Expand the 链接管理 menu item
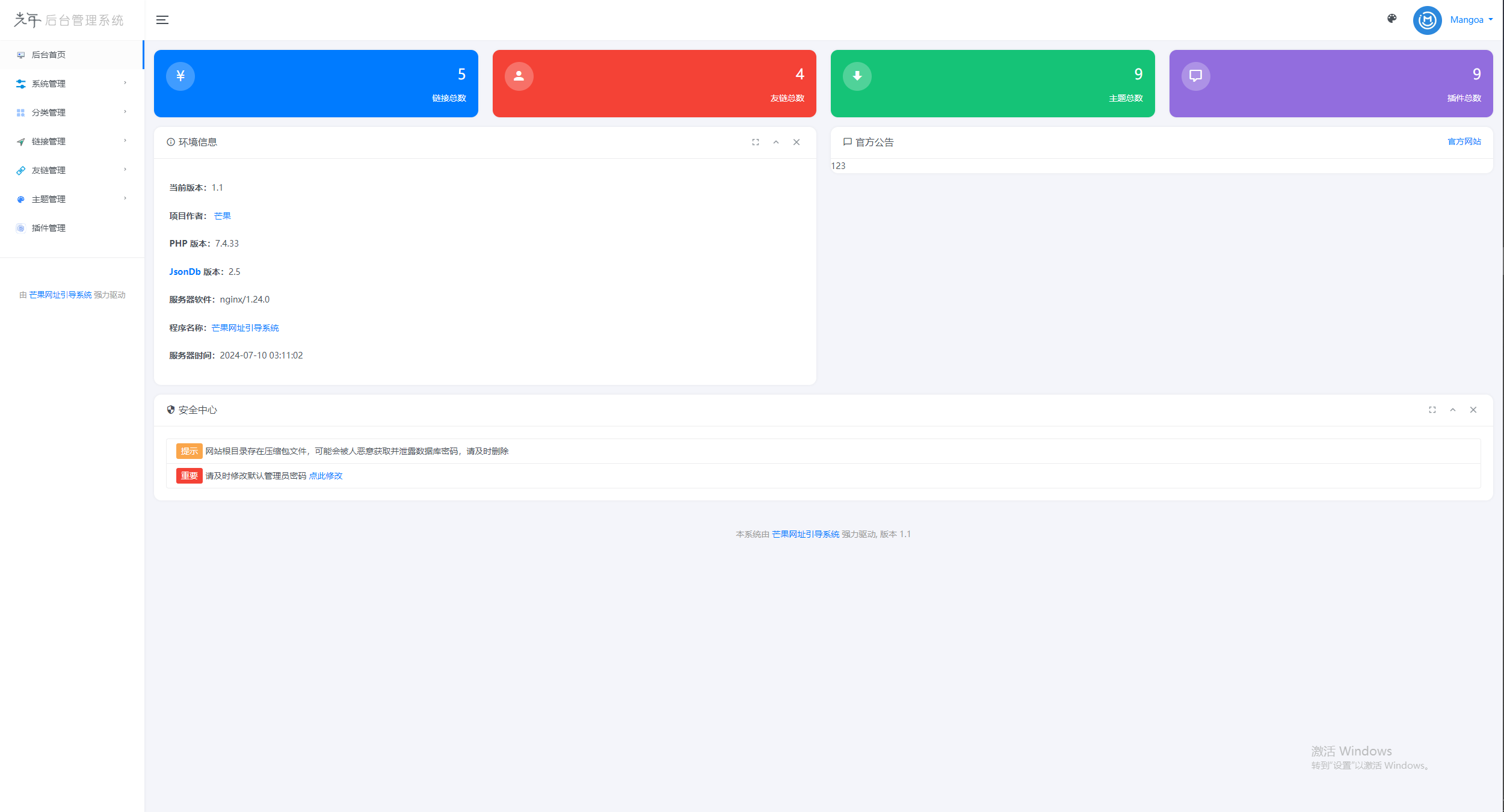Image resolution: width=1504 pixels, height=812 pixels. click(x=70, y=141)
